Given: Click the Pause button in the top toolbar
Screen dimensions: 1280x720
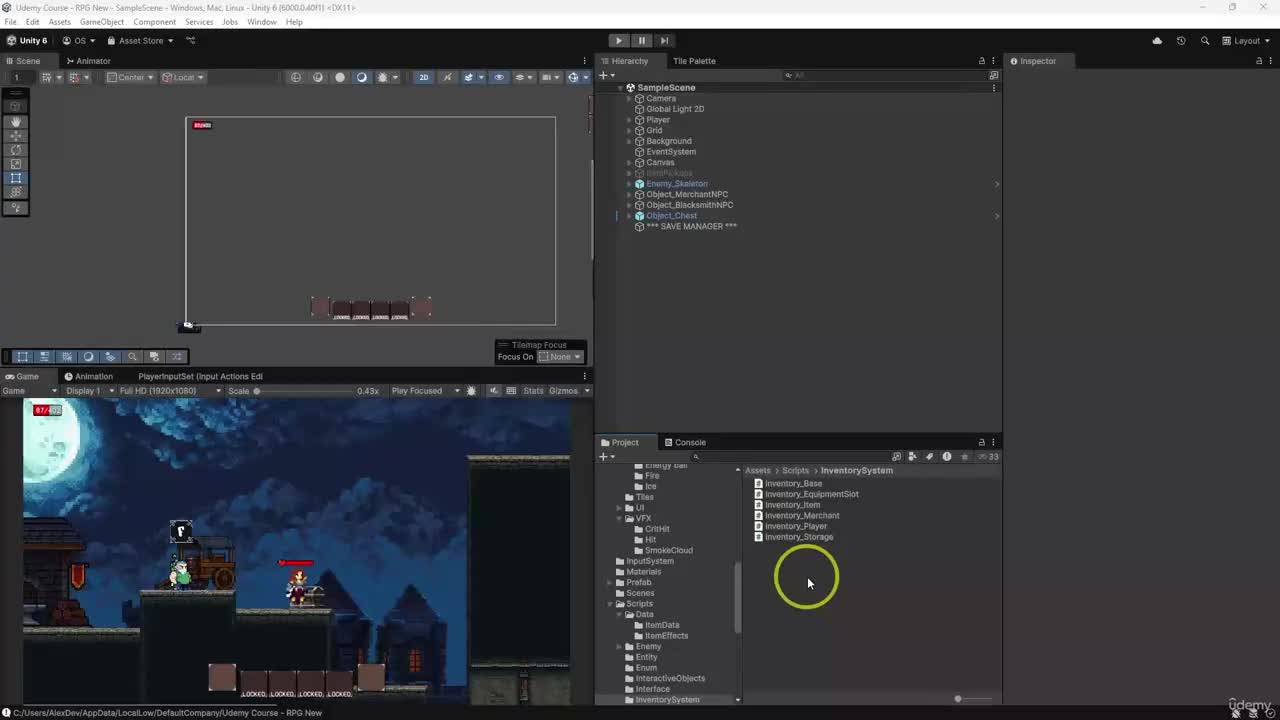Looking at the screenshot, I should (x=642, y=41).
